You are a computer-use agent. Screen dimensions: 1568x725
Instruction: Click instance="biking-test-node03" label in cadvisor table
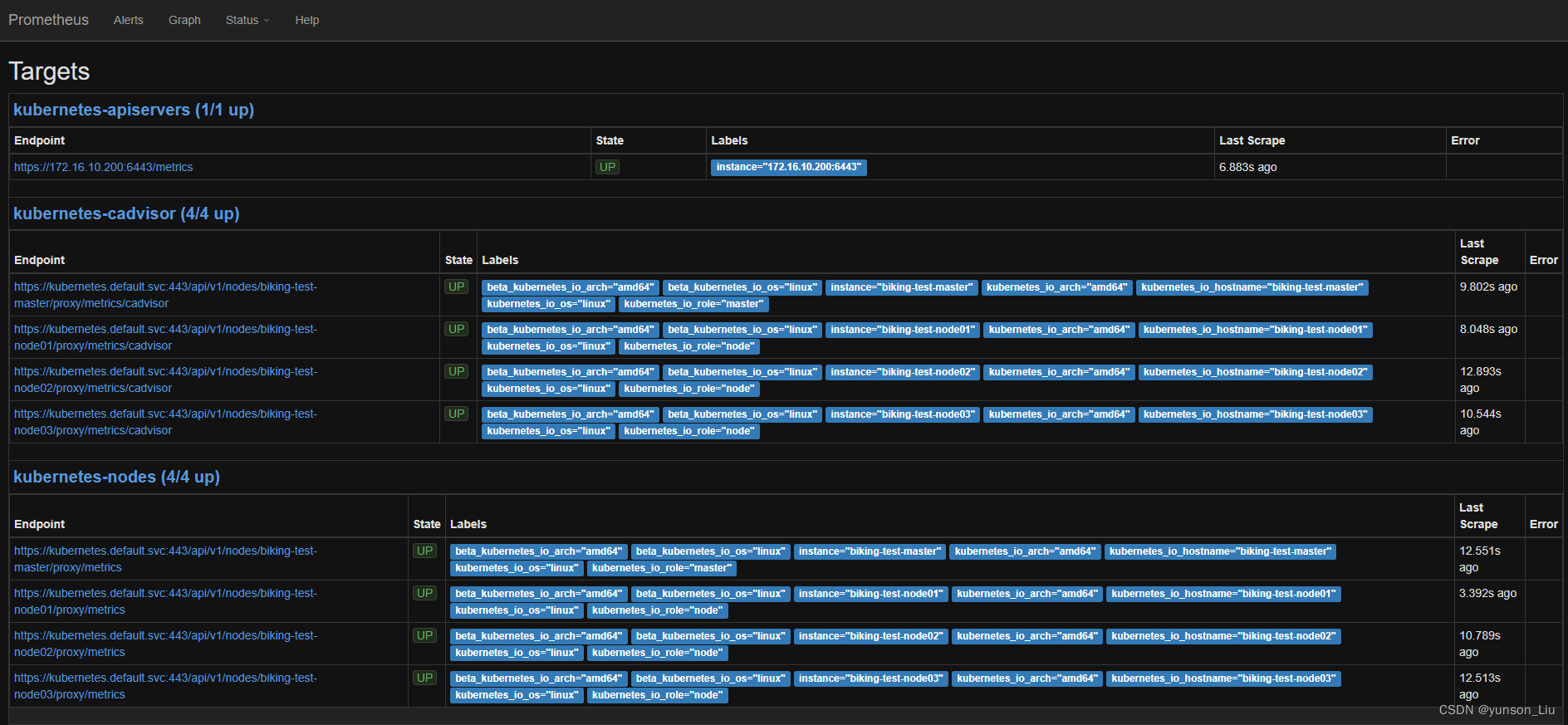click(903, 414)
